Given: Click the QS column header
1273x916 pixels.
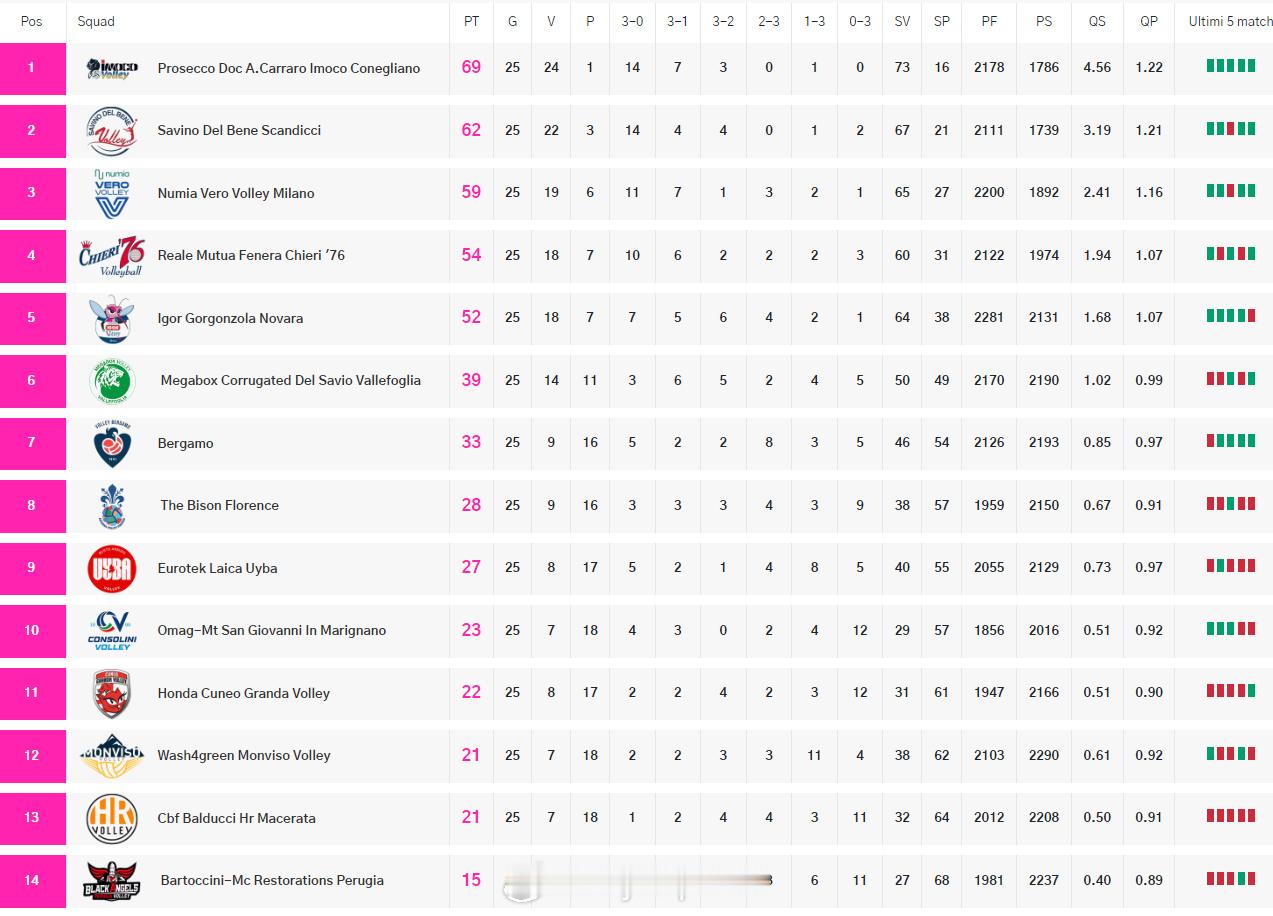Looking at the screenshot, I should pos(1097,21).
